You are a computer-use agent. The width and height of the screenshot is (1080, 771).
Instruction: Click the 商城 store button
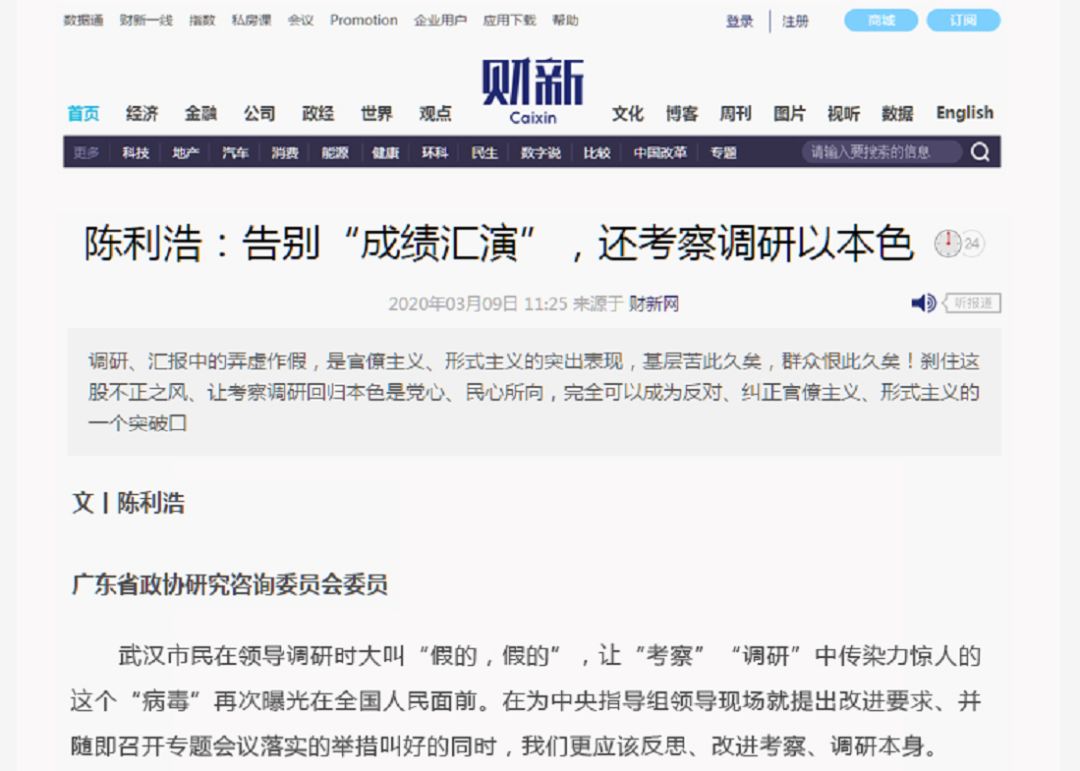[x=881, y=21]
